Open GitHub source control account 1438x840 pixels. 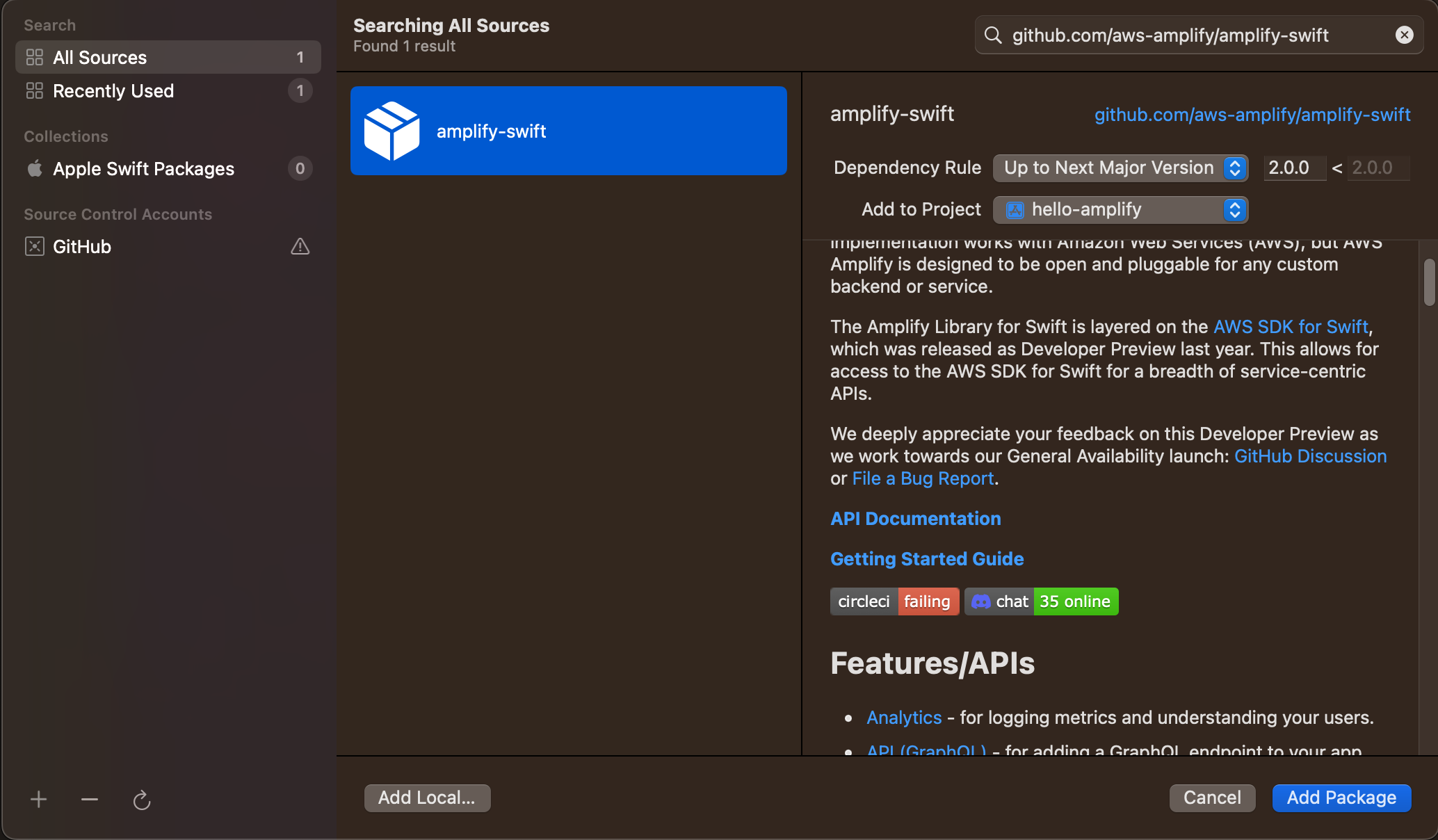tap(168, 246)
